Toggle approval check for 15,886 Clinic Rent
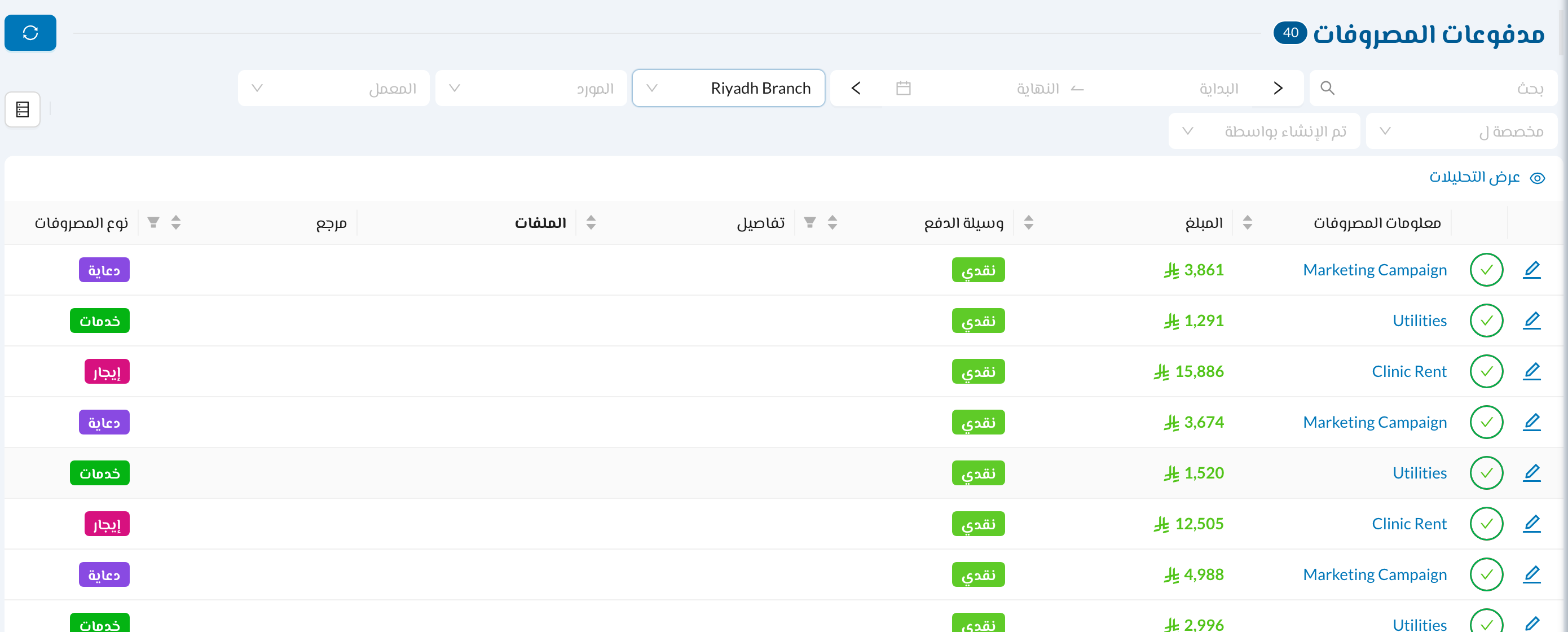The height and width of the screenshot is (632, 1568). click(x=1486, y=371)
